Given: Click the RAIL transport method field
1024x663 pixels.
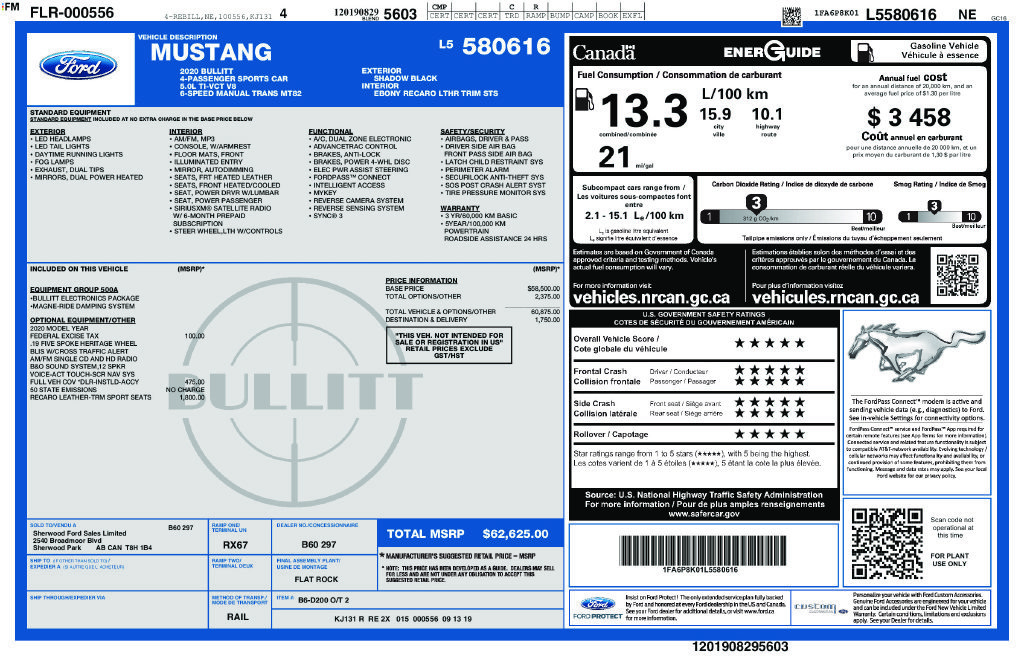Looking at the screenshot, I should pos(238,617).
